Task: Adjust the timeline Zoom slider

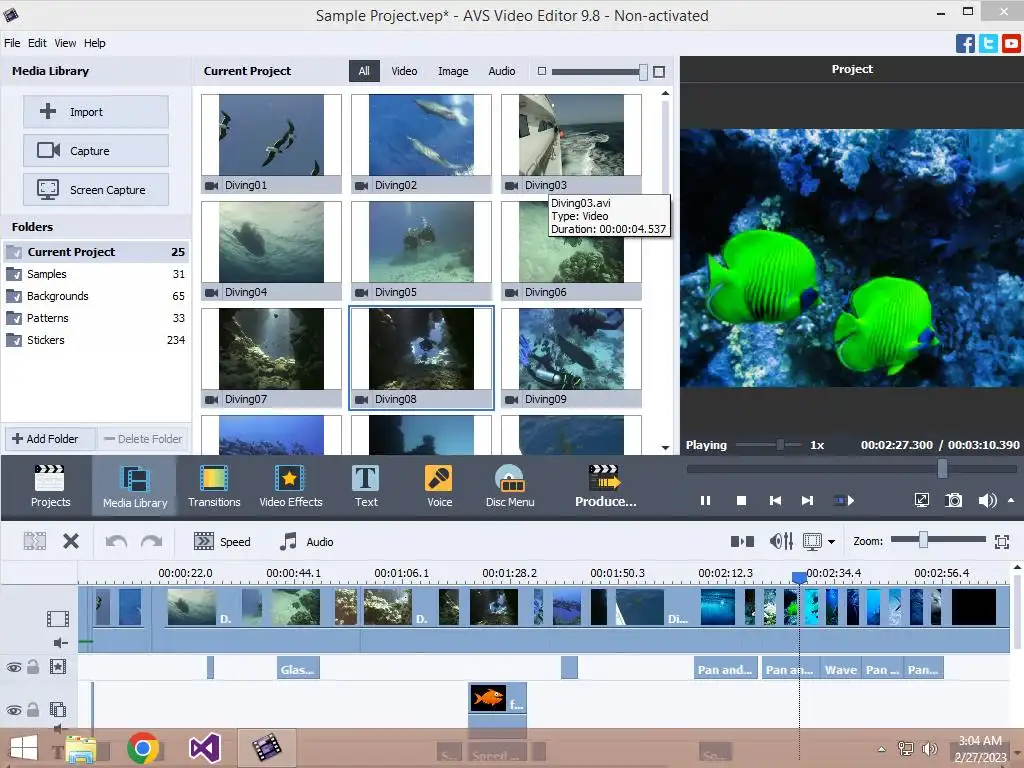Action: pos(923,539)
